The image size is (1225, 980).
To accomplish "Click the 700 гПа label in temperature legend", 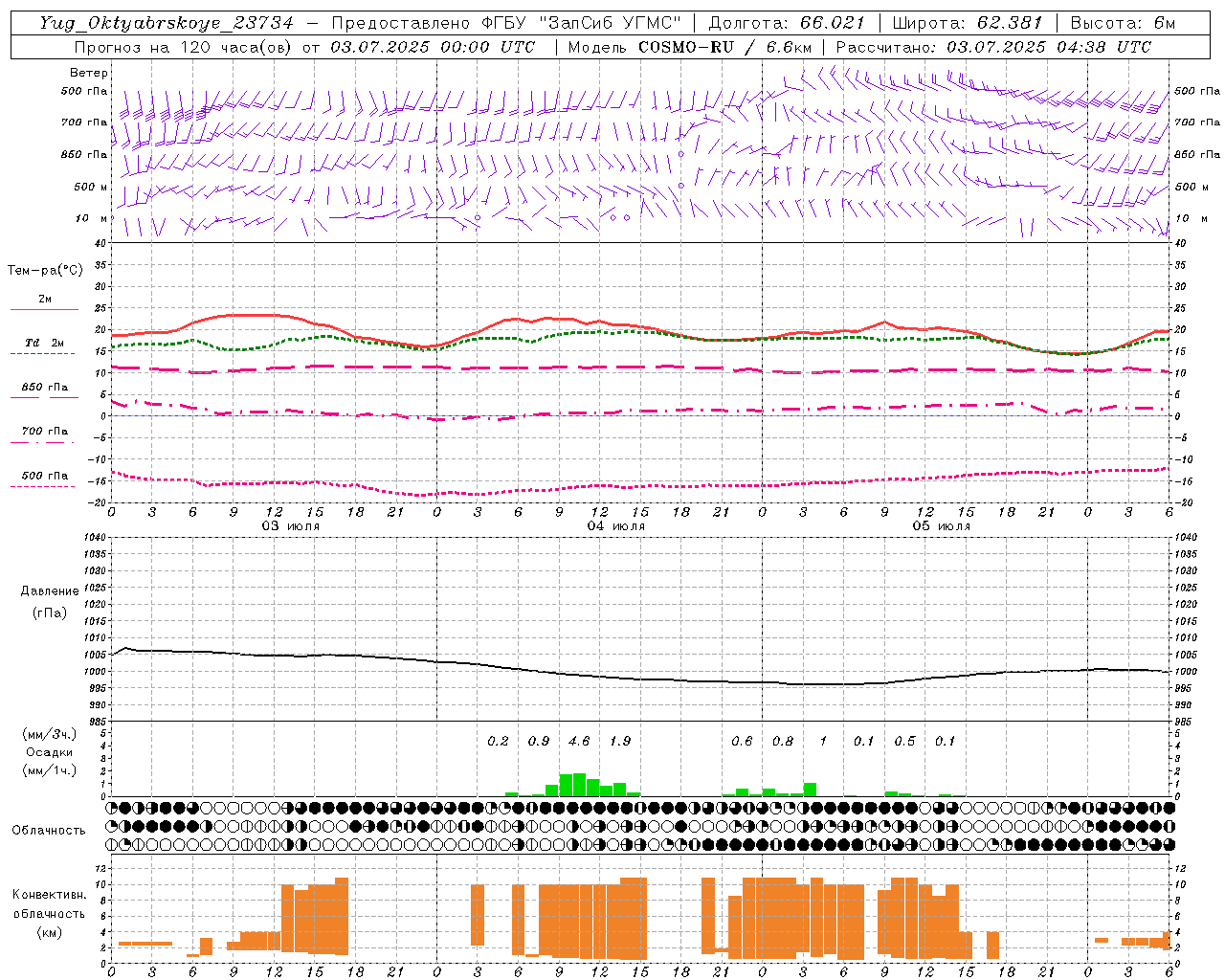I will tap(45, 432).
